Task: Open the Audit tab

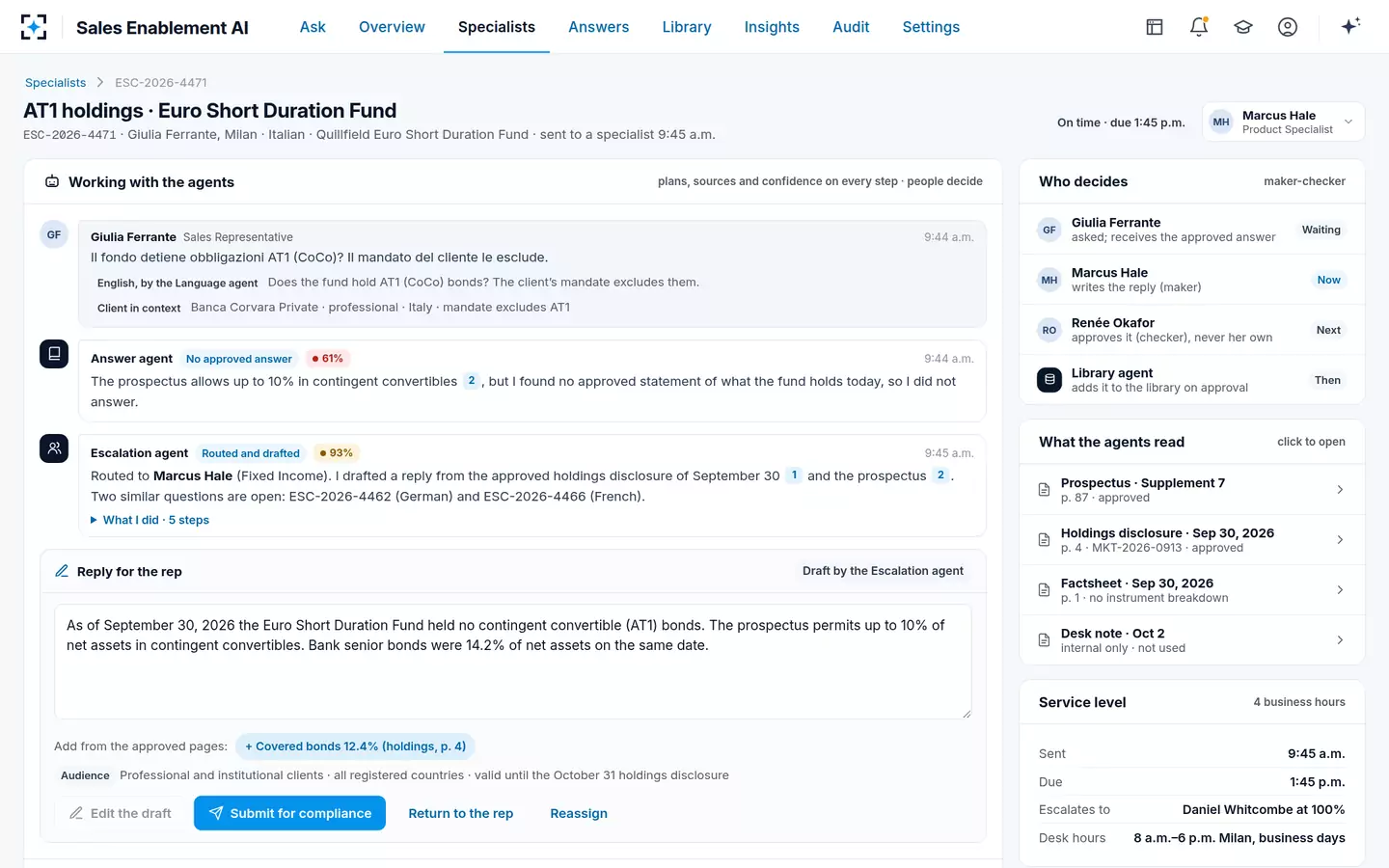Action: (851, 27)
